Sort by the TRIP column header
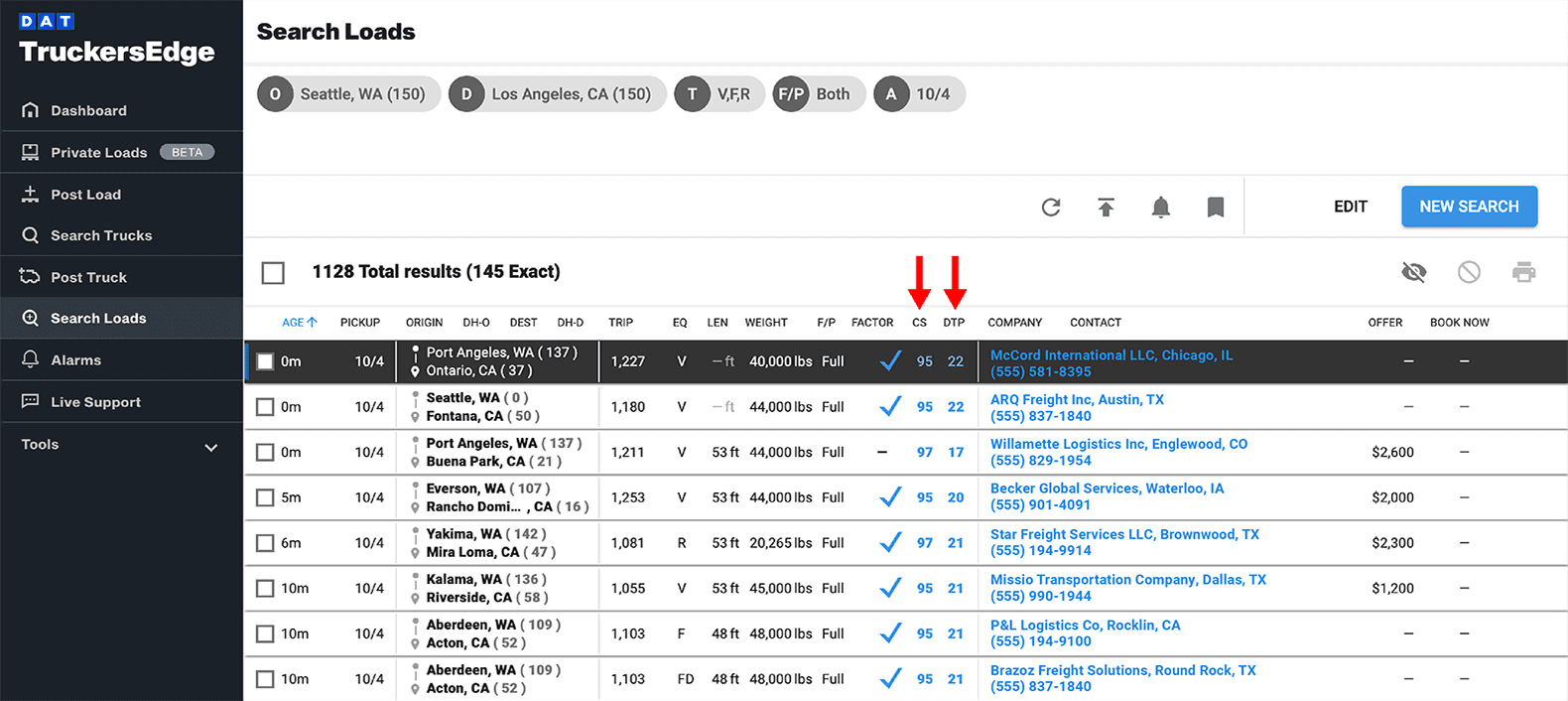The height and width of the screenshot is (701, 1568). point(620,323)
